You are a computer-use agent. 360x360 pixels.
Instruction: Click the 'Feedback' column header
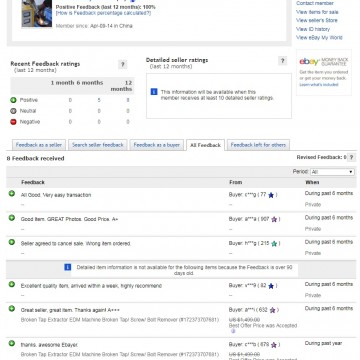coord(33,182)
